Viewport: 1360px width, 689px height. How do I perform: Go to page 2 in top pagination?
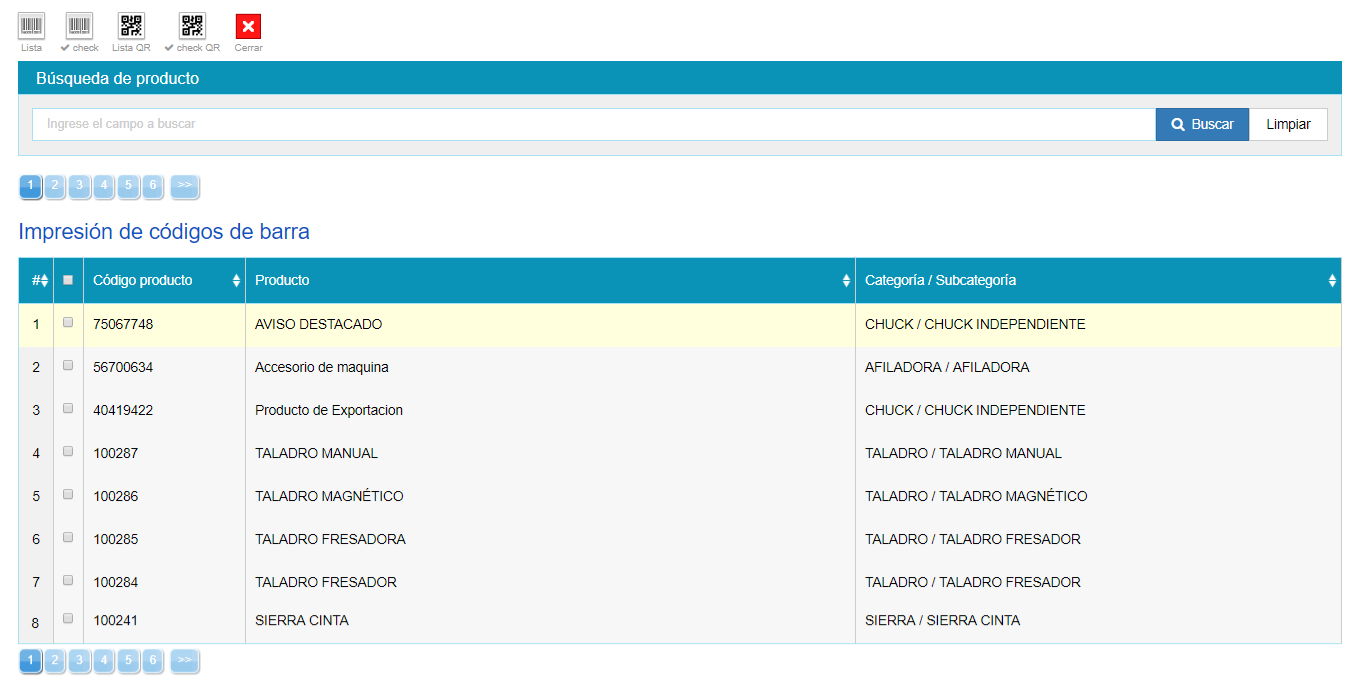[x=55, y=185]
